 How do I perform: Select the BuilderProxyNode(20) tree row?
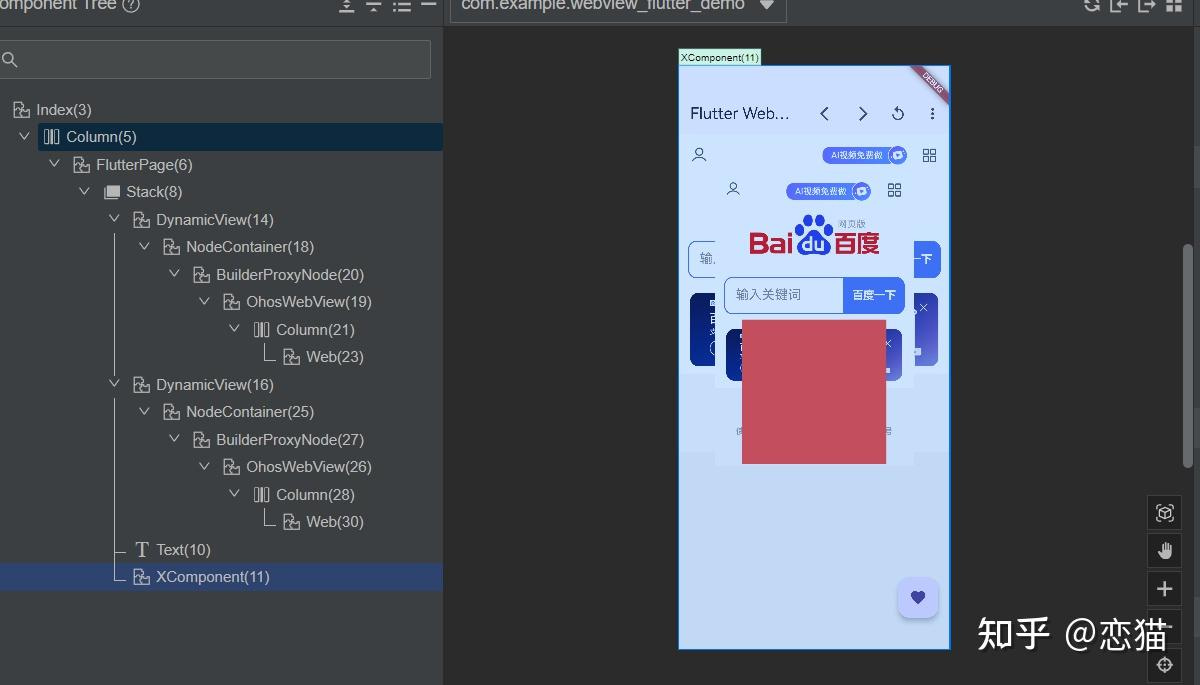[x=221, y=275]
